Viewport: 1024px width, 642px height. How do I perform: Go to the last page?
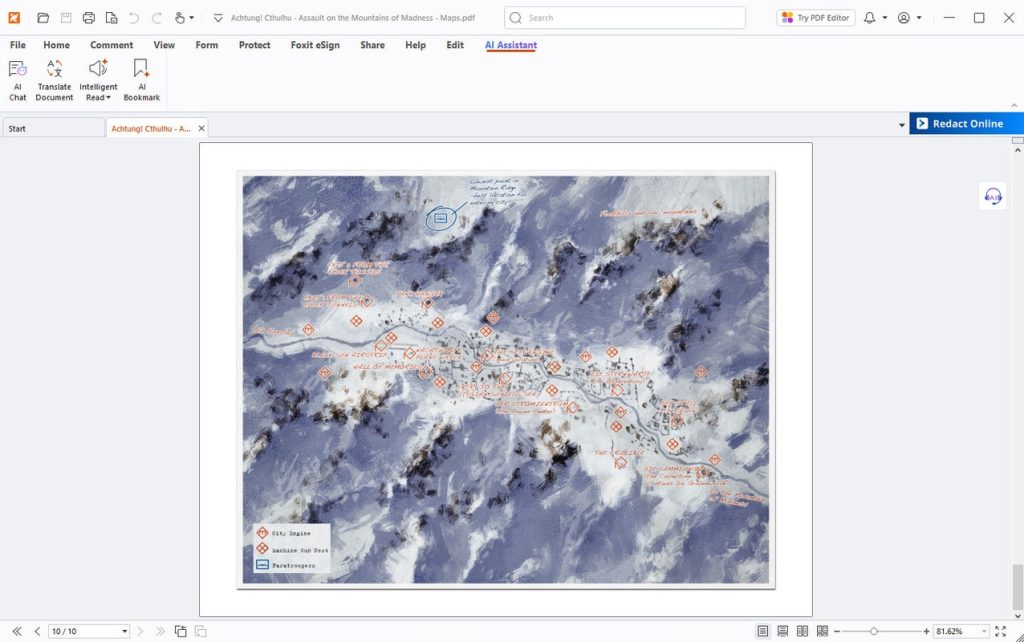(x=160, y=631)
